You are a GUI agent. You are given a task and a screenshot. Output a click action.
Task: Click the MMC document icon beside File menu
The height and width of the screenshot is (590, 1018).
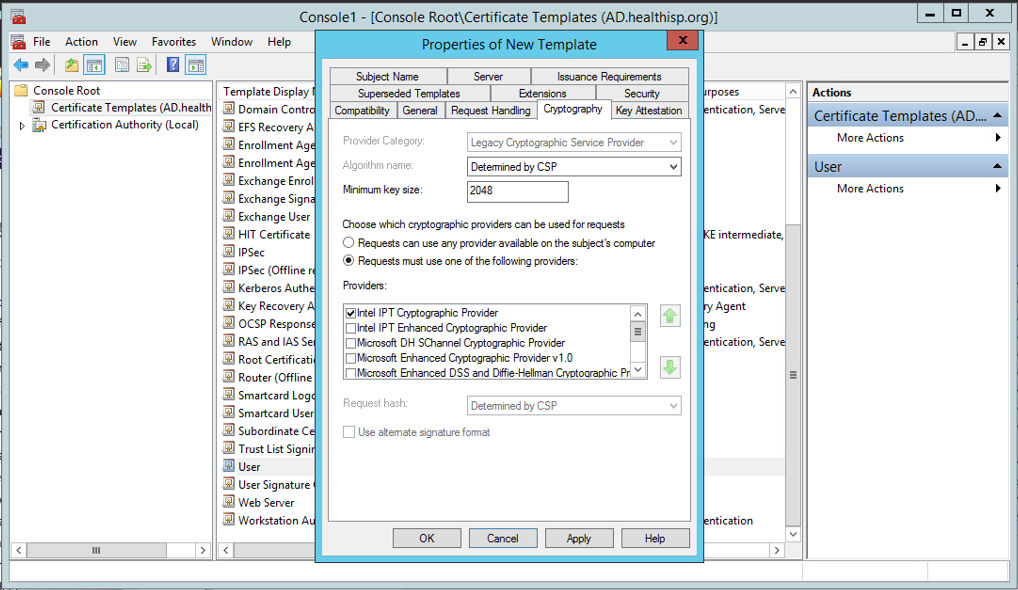[x=18, y=42]
